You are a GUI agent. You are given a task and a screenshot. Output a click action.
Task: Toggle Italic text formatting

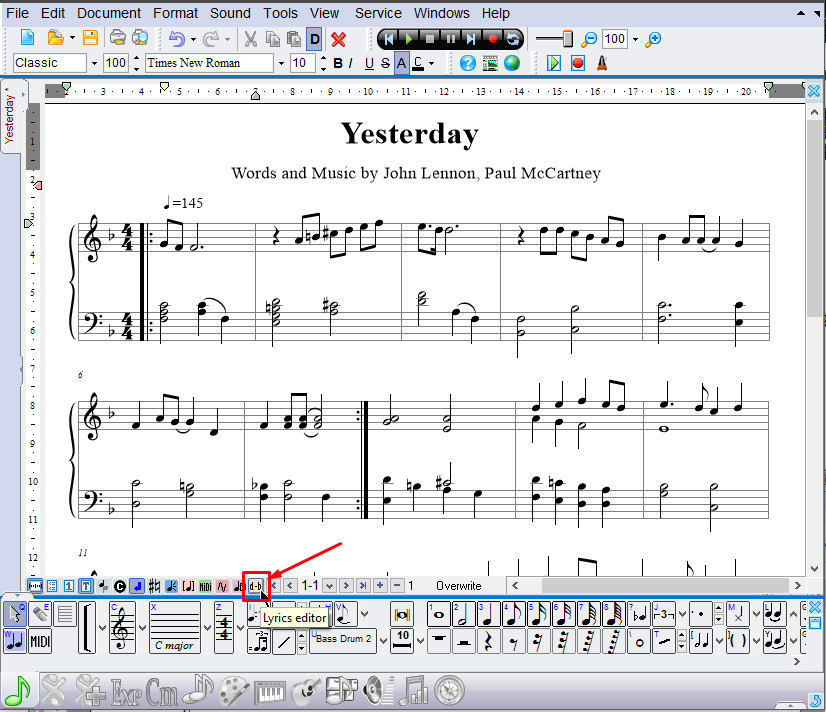(351, 63)
